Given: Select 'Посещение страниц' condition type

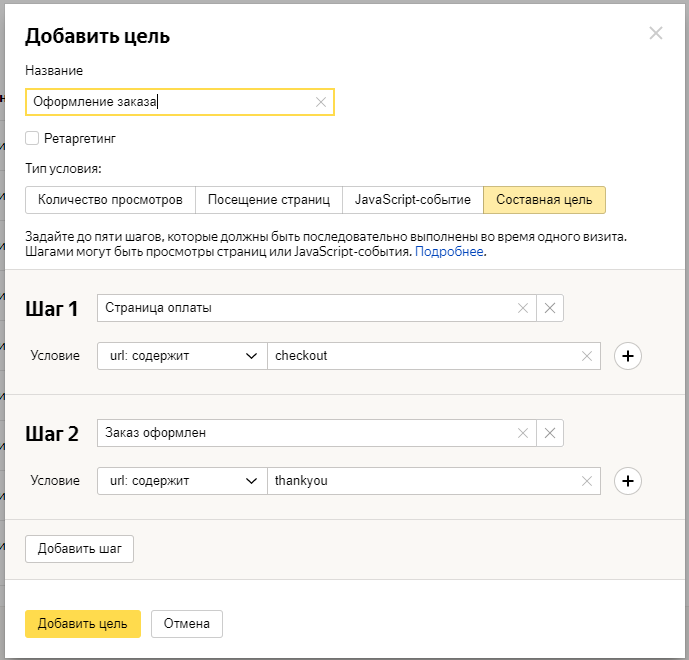Looking at the screenshot, I should click(x=268, y=200).
